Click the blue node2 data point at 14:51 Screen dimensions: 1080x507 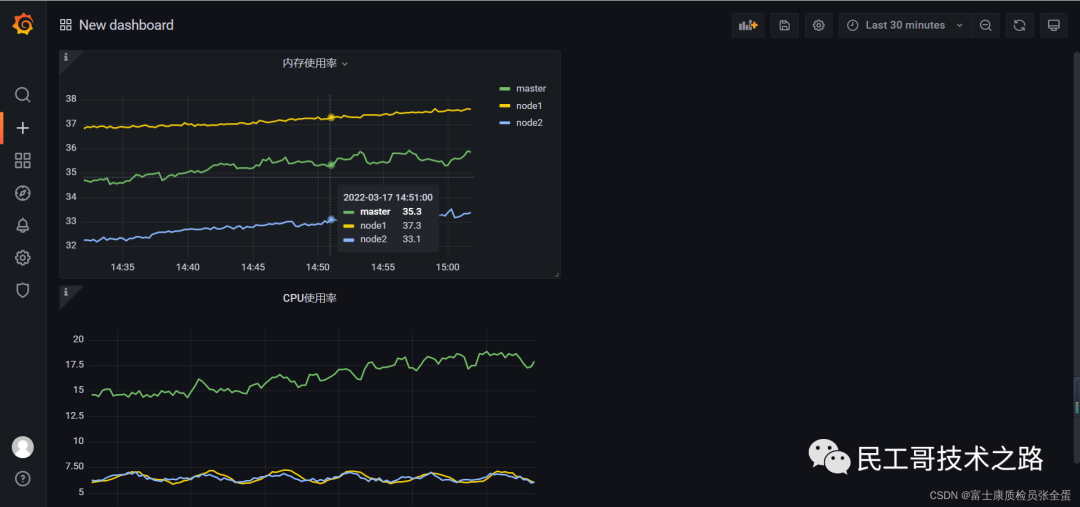click(x=331, y=219)
